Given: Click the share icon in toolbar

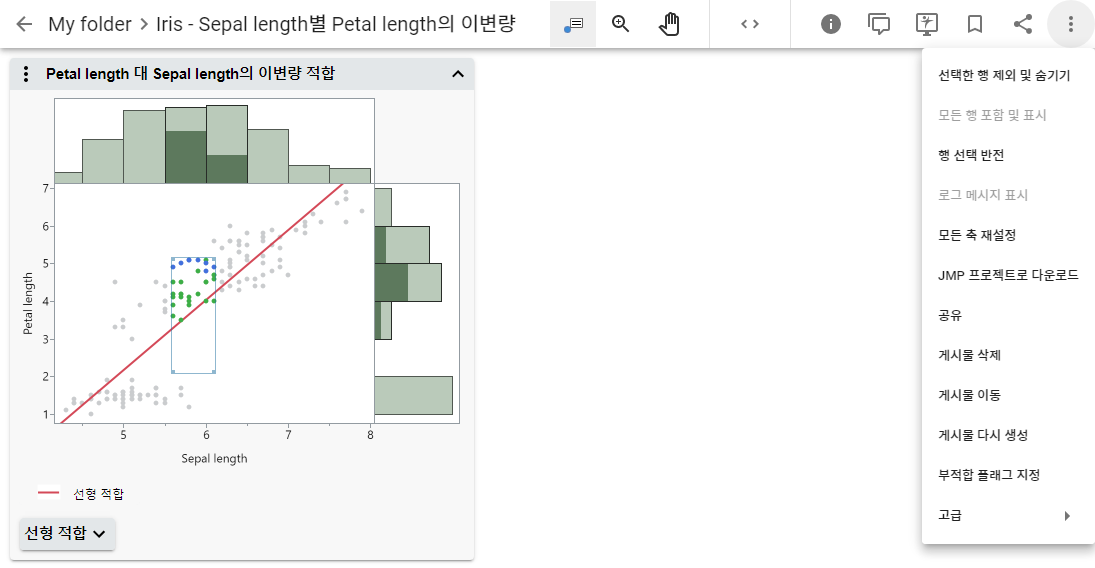Looking at the screenshot, I should click(1023, 24).
